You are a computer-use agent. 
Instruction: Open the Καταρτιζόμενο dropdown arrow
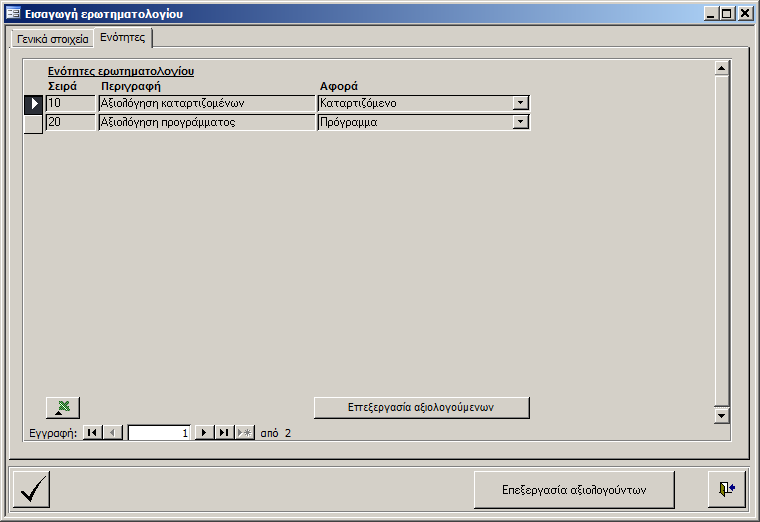(520, 103)
